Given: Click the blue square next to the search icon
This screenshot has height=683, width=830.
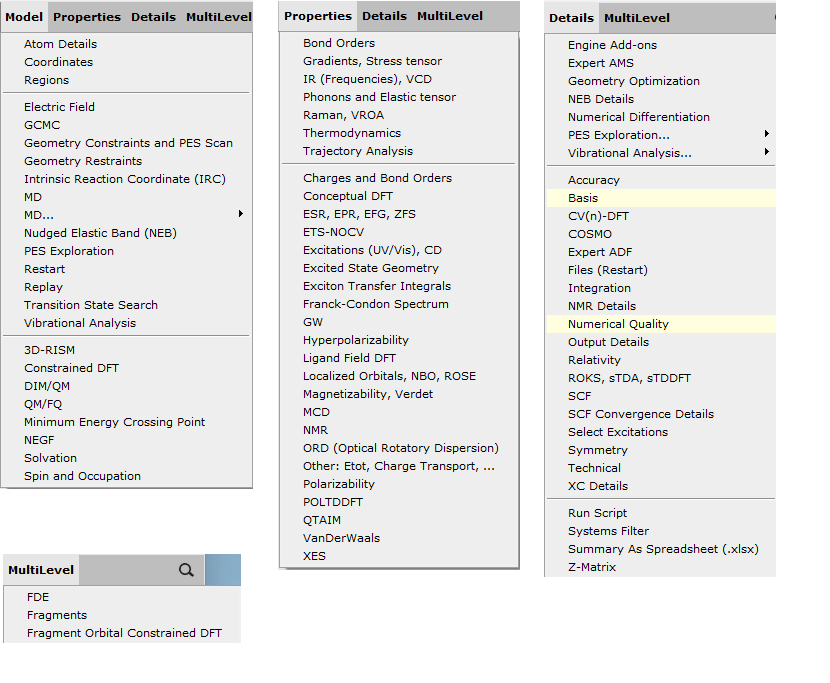Looking at the screenshot, I should tap(222, 569).
